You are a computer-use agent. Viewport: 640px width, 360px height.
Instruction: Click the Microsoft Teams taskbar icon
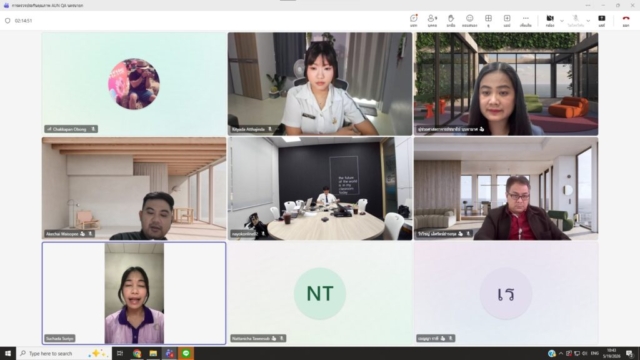pos(169,353)
